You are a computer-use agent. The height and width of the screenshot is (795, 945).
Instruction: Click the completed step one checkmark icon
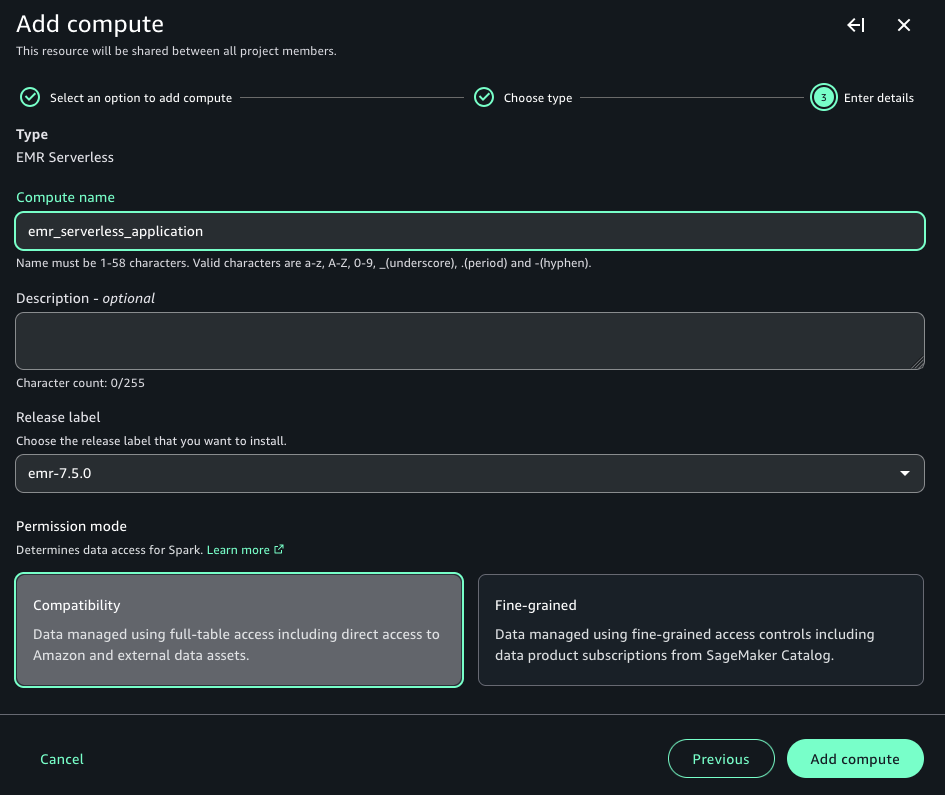pos(30,97)
